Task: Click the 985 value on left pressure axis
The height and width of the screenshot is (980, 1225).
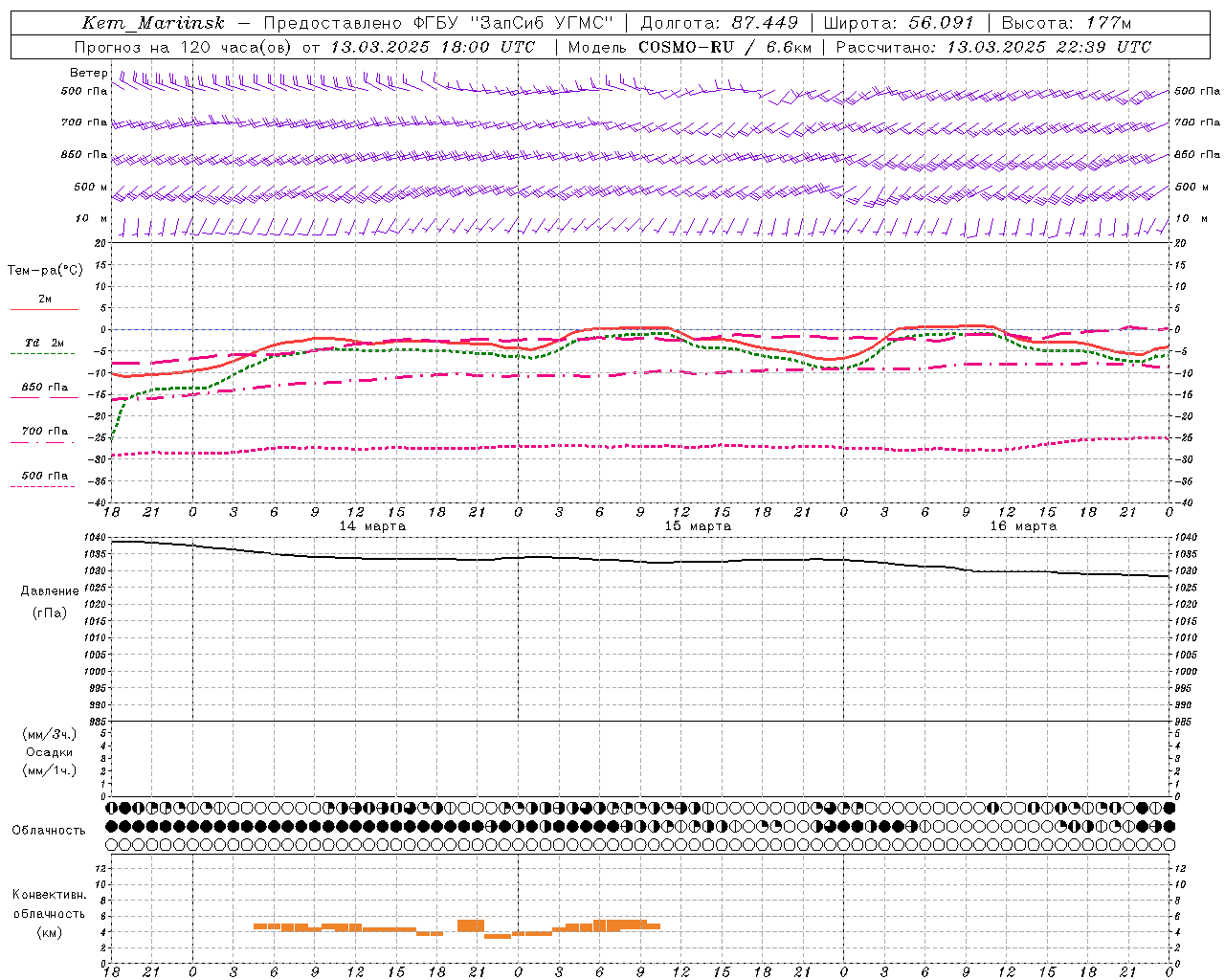Action: pos(100,722)
